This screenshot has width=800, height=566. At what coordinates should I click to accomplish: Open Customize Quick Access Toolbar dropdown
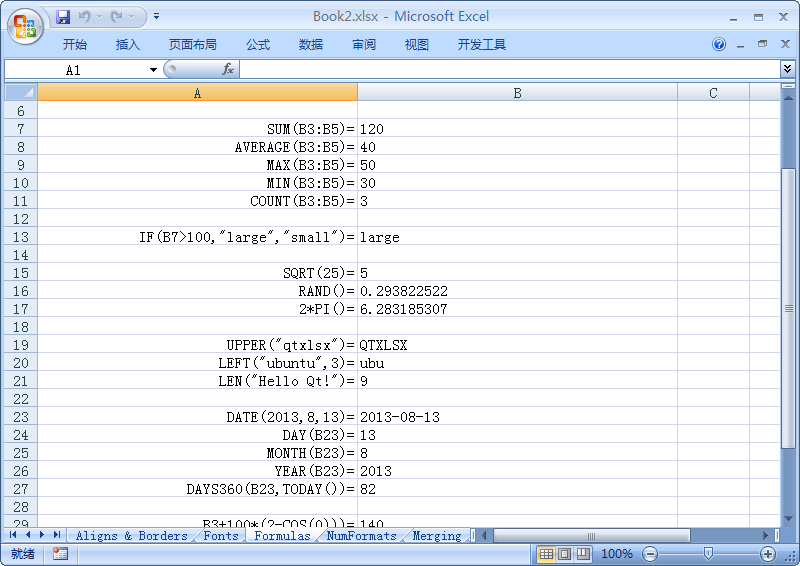coord(157,17)
